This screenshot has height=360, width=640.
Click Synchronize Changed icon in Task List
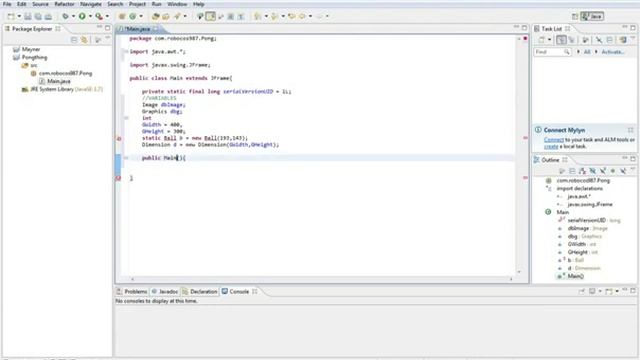[623, 40]
